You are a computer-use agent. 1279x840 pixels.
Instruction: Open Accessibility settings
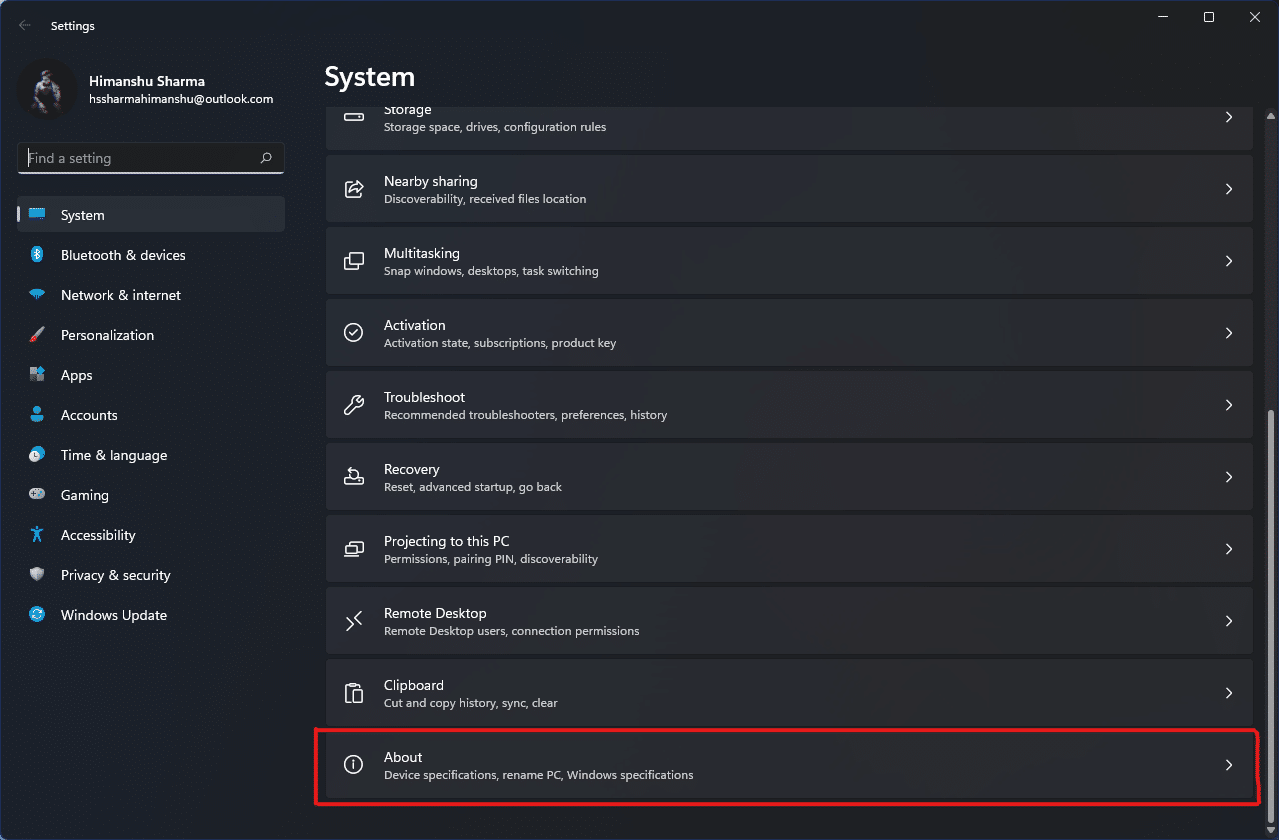(x=151, y=535)
